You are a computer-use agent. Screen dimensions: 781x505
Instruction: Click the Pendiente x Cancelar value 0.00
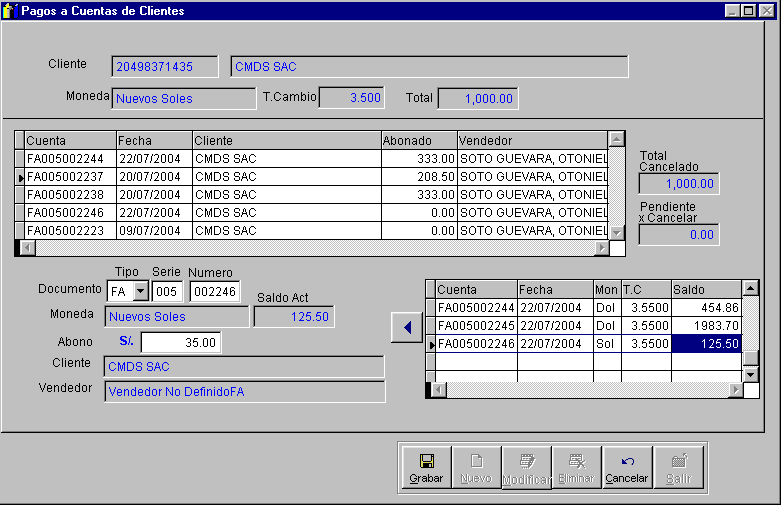[x=679, y=235]
